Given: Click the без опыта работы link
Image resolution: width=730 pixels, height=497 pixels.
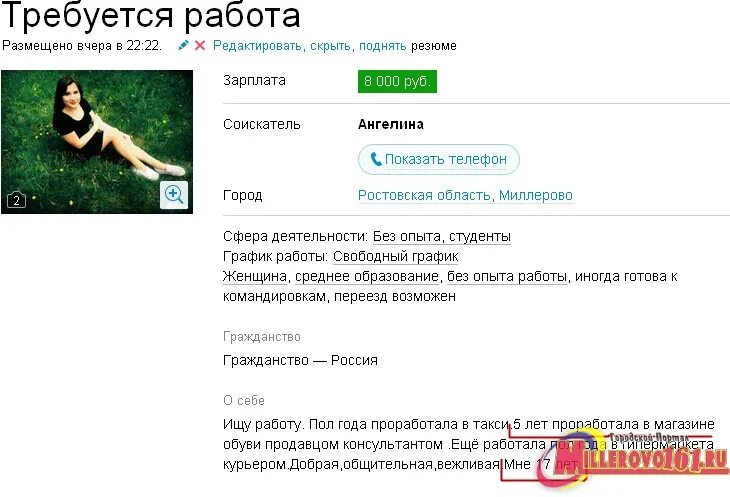Looking at the screenshot, I should click(x=507, y=276).
